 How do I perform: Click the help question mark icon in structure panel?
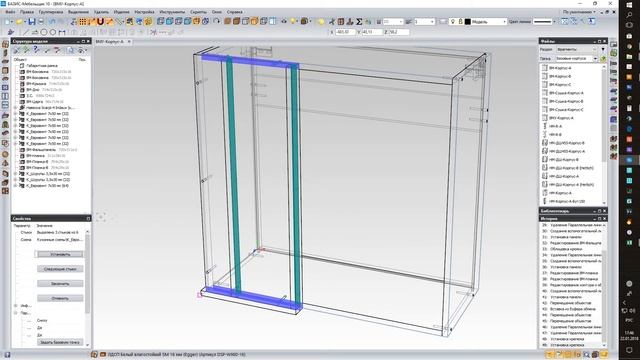[36, 50]
